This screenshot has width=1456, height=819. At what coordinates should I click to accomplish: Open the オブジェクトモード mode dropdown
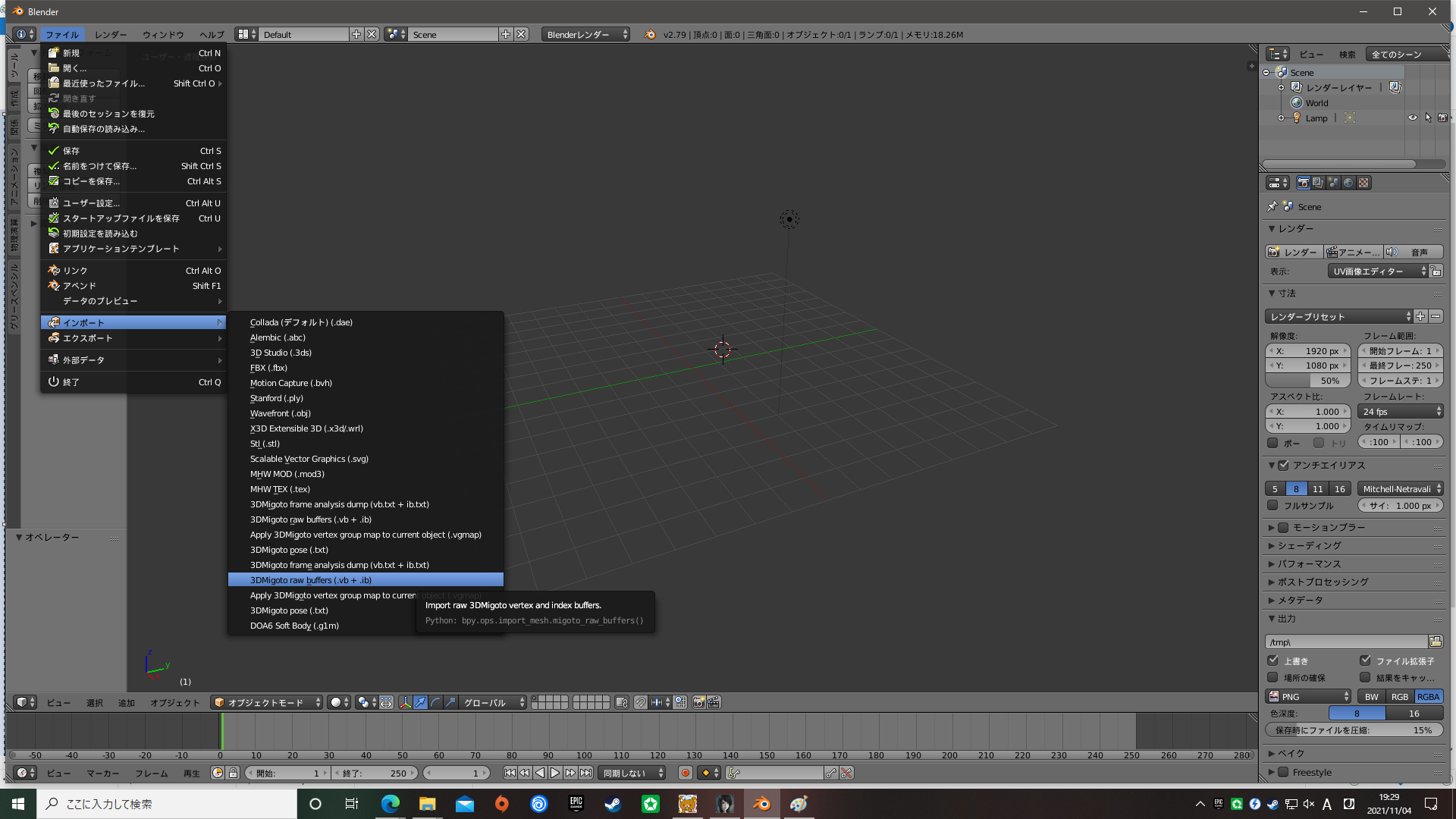point(267,702)
